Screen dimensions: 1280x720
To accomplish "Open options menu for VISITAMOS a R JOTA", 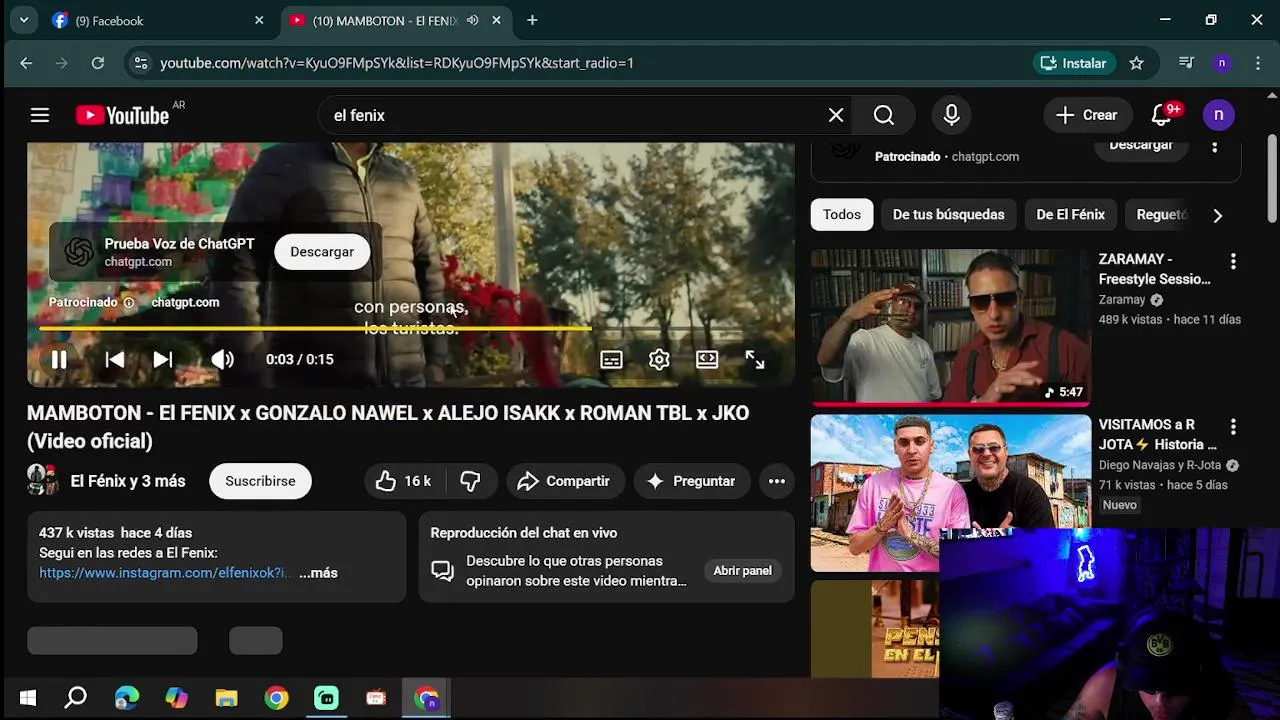I will (1233, 427).
